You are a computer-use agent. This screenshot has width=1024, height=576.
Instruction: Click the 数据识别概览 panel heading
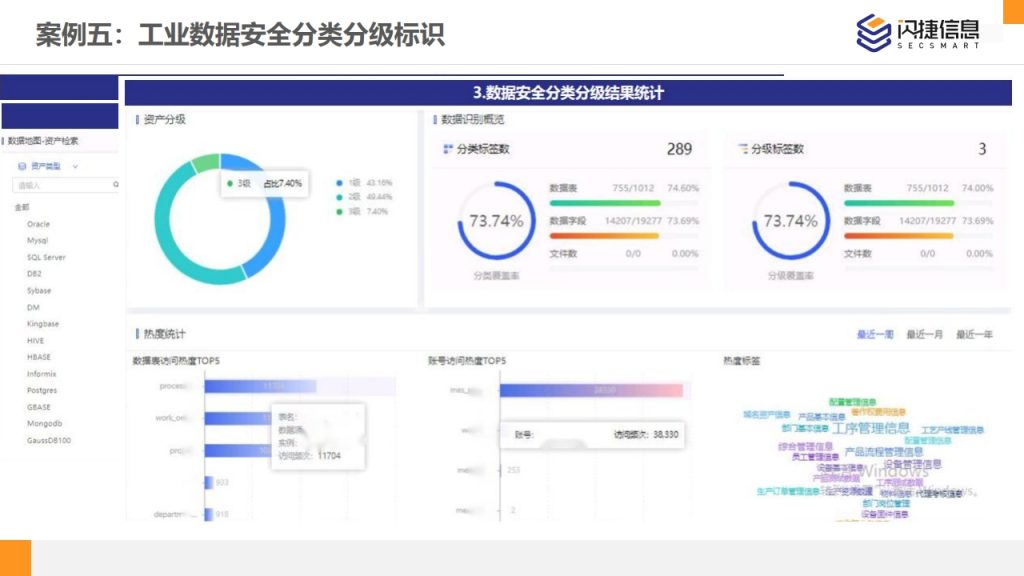tap(472, 120)
